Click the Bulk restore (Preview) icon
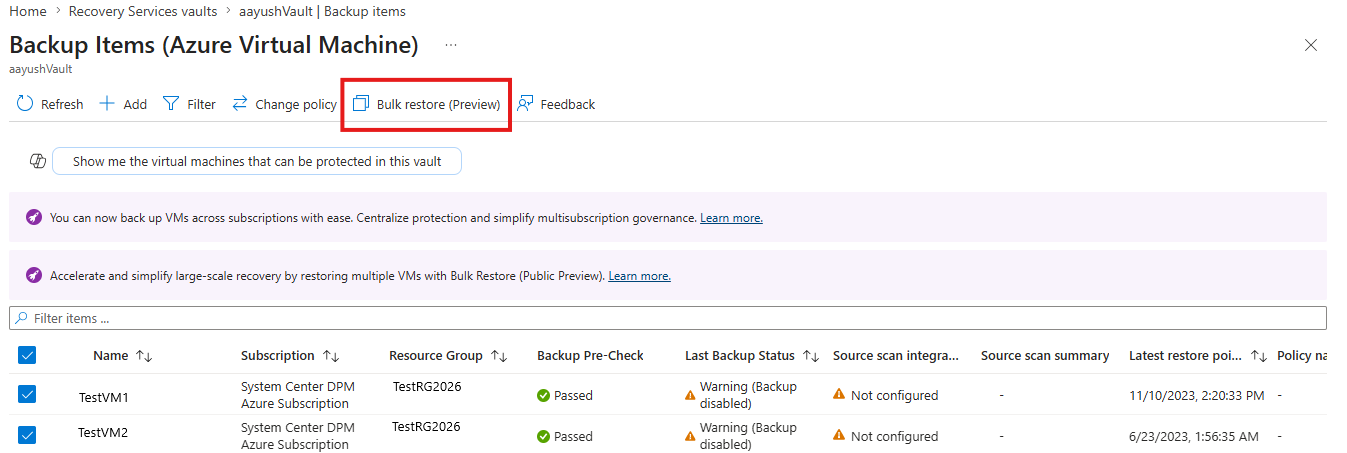This screenshot has width=1347, height=453. point(361,104)
